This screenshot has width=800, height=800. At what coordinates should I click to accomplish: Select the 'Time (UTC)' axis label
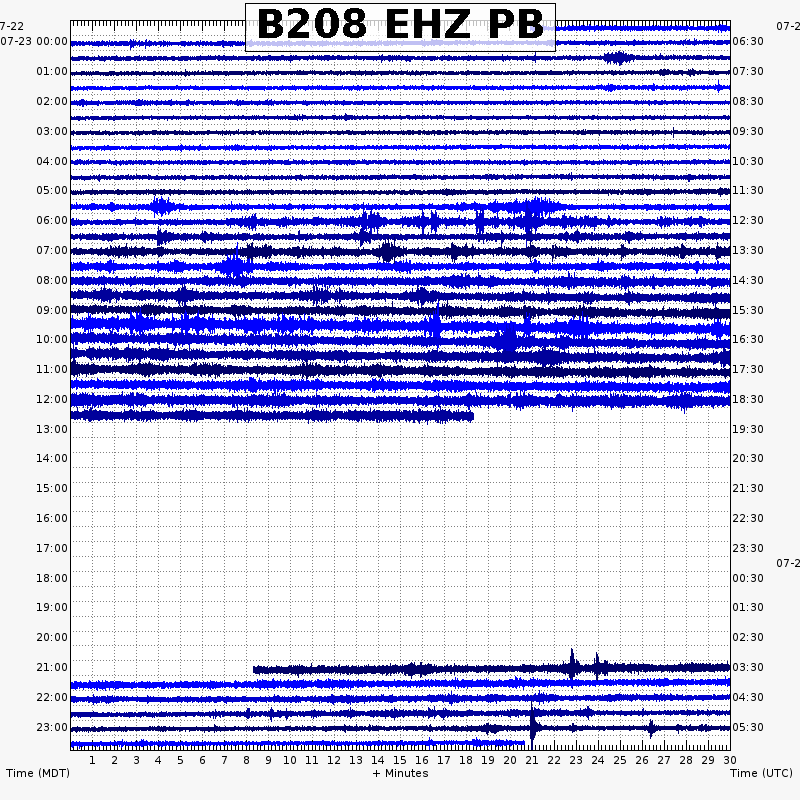pos(761,773)
